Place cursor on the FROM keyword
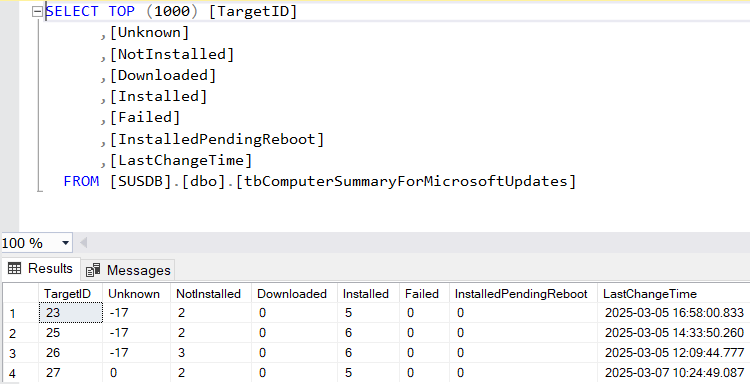 click(x=81, y=181)
